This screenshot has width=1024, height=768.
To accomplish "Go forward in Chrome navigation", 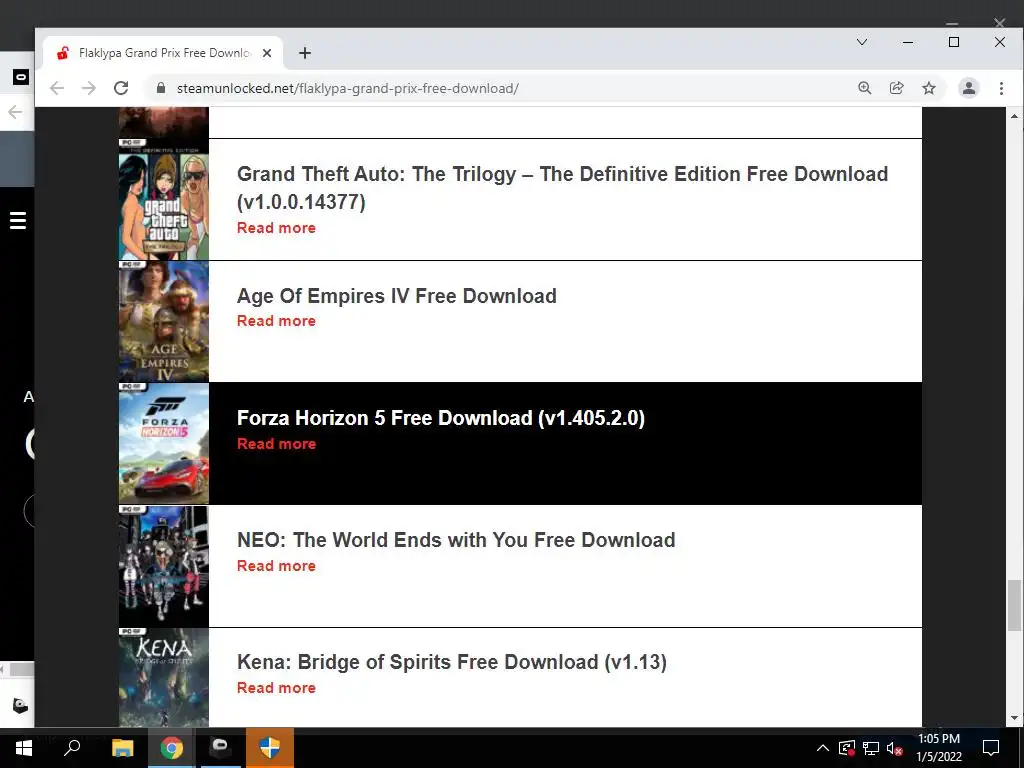I will pos(89,88).
